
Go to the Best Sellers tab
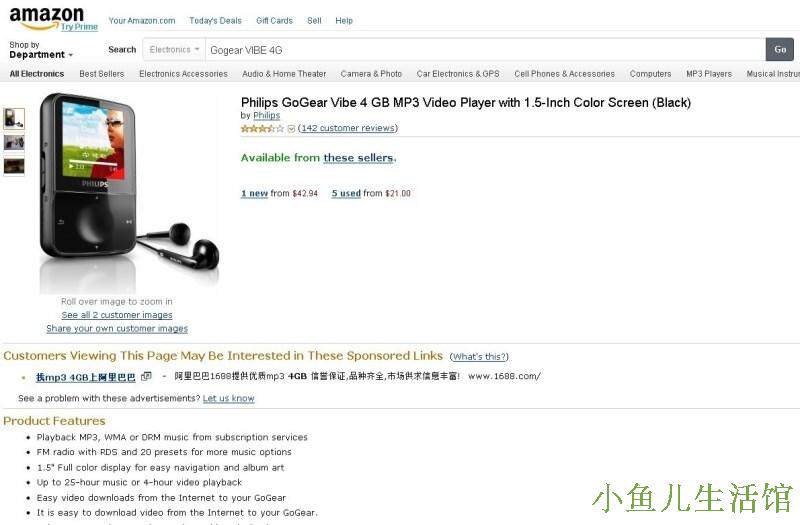pyautogui.click(x=102, y=74)
